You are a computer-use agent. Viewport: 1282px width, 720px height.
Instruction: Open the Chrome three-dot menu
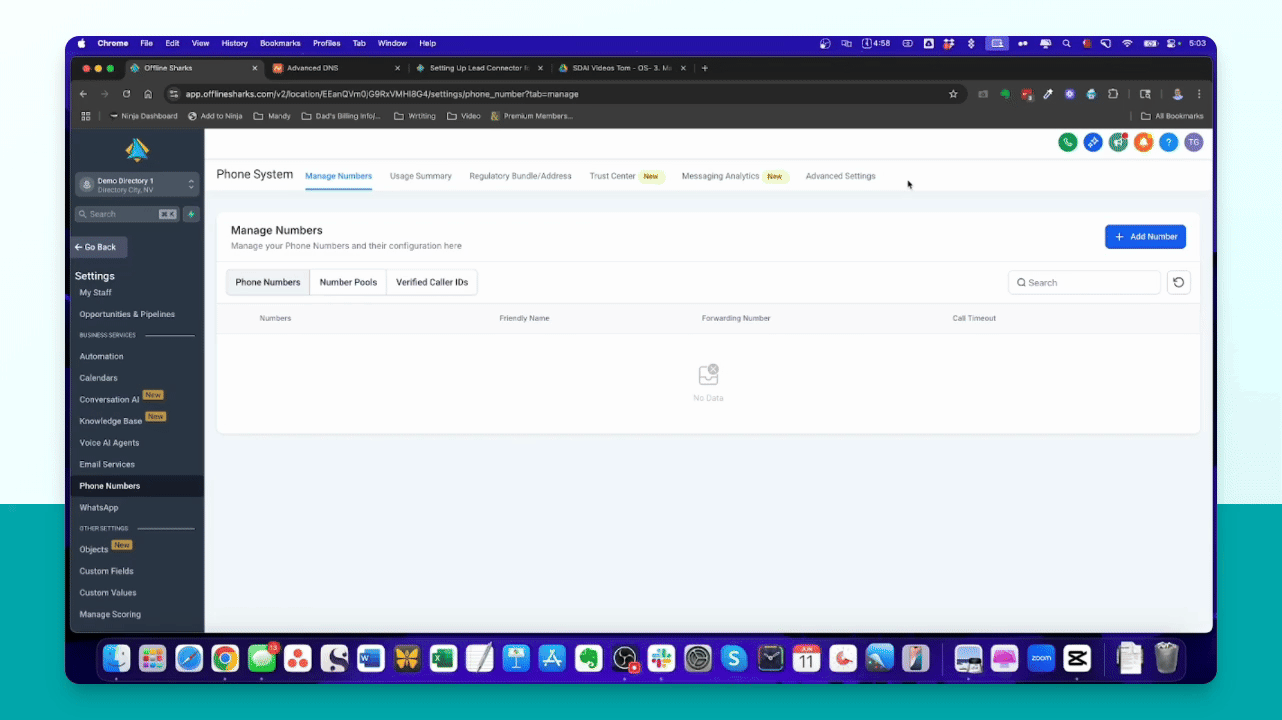pos(1199,94)
